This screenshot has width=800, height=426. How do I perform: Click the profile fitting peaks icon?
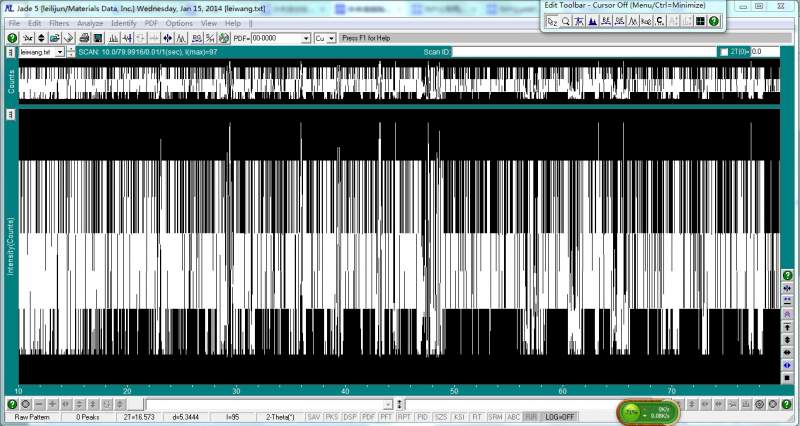click(x=181, y=38)
